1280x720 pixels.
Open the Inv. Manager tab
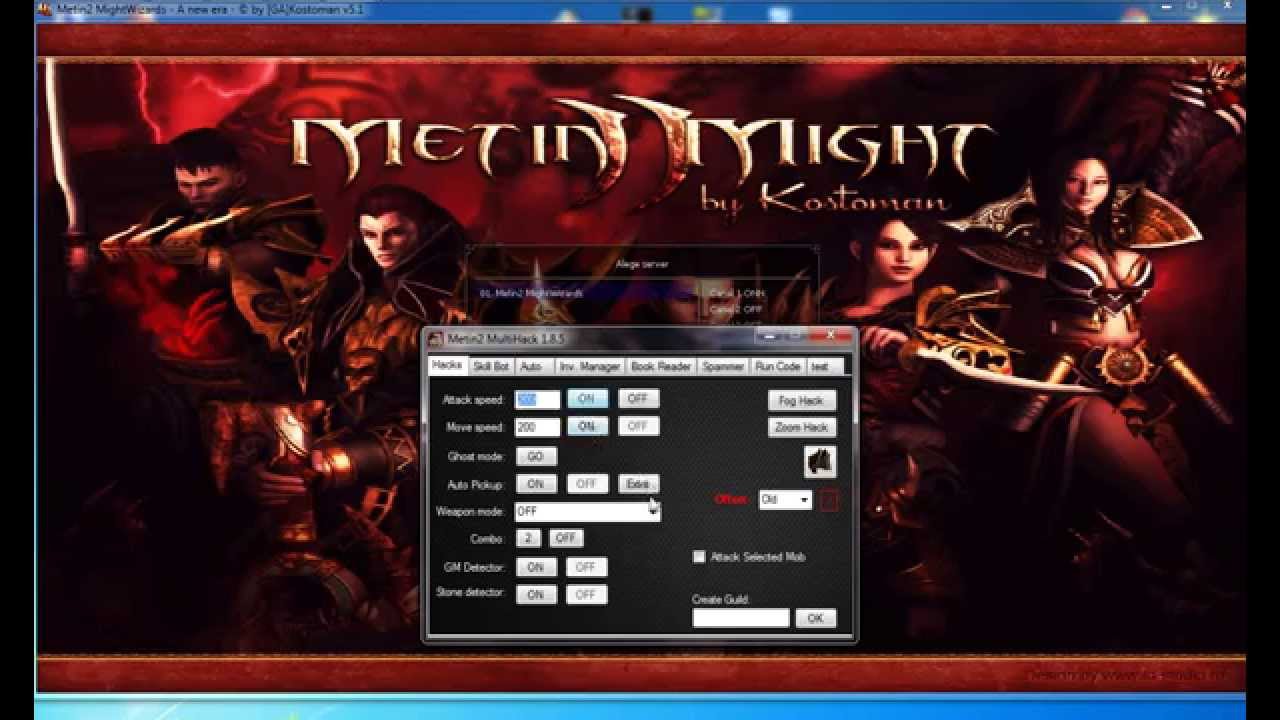coord(590,367)
